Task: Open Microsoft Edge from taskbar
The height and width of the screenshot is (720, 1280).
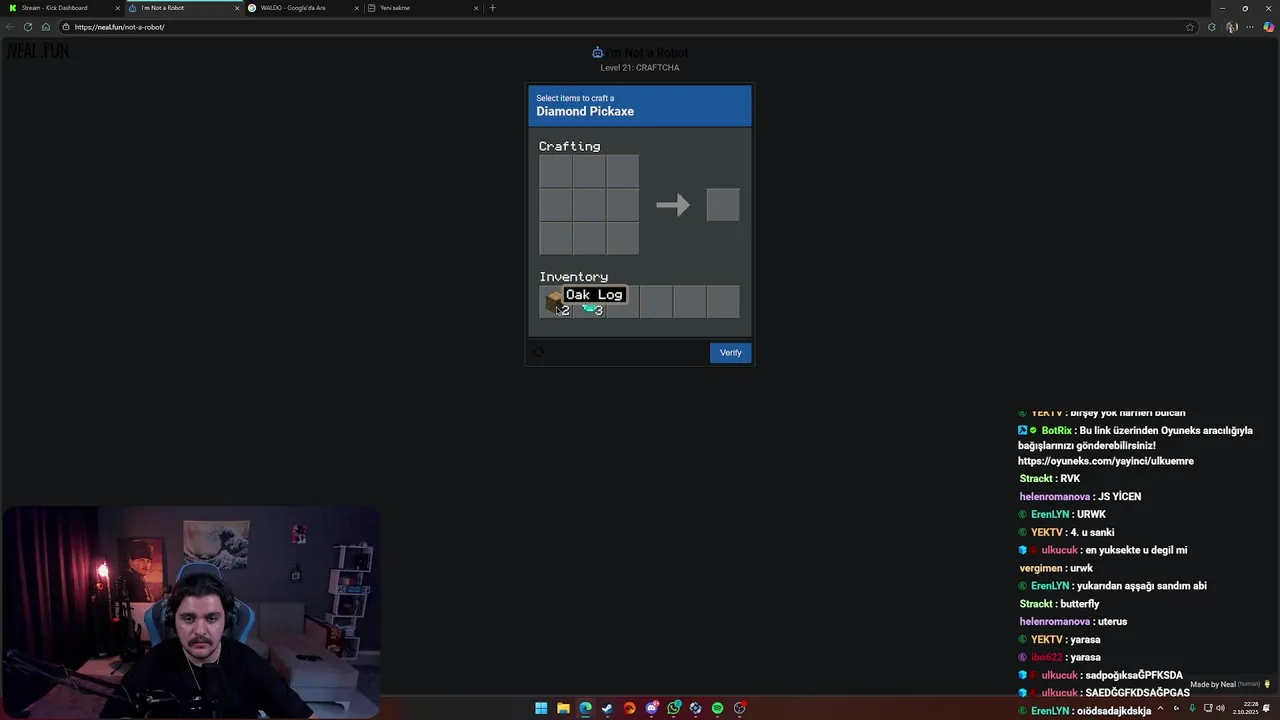Action: (585, 708)
